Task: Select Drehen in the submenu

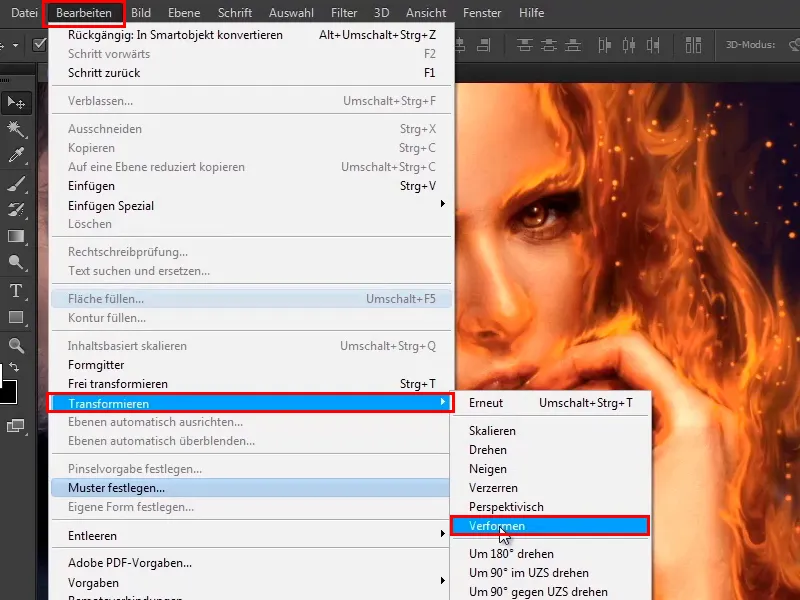Action: pyautogui.click(x=550, y=449)
